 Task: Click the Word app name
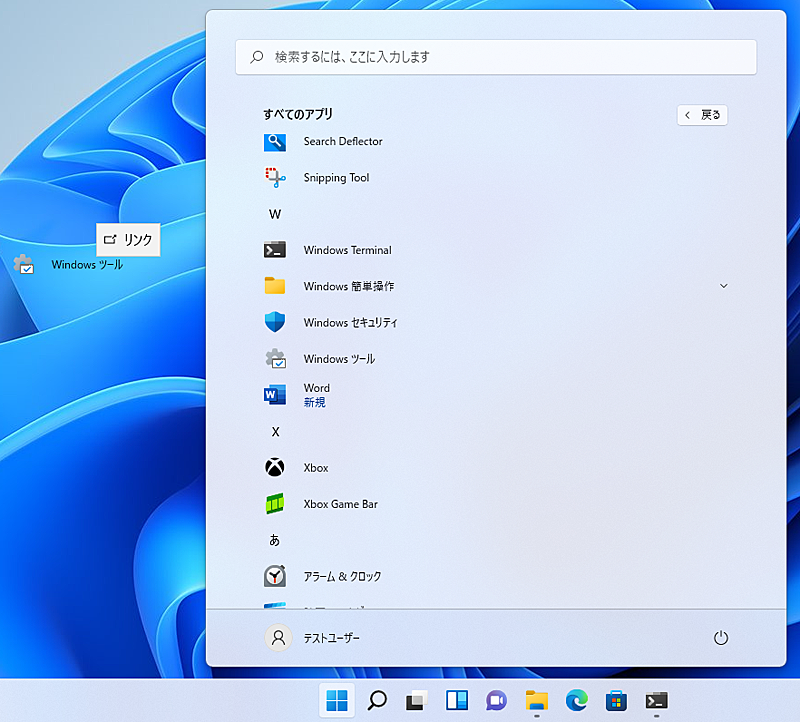point(316,388)
